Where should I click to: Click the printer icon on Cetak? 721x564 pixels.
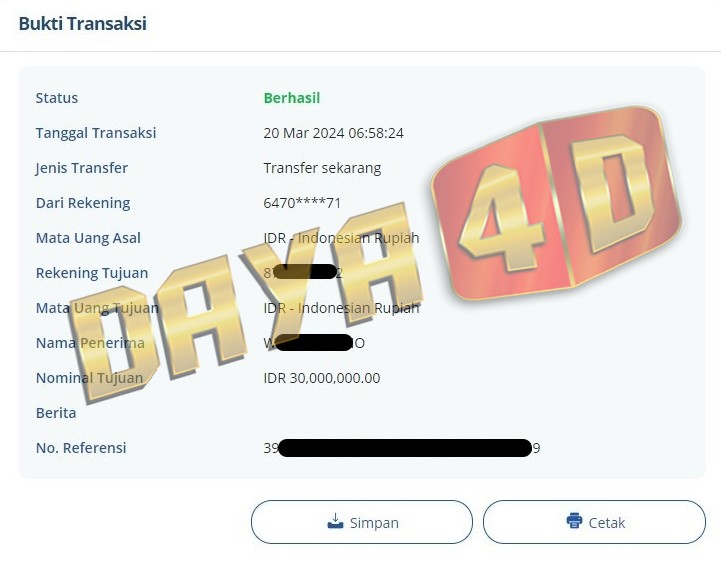(x=574, y=521)
